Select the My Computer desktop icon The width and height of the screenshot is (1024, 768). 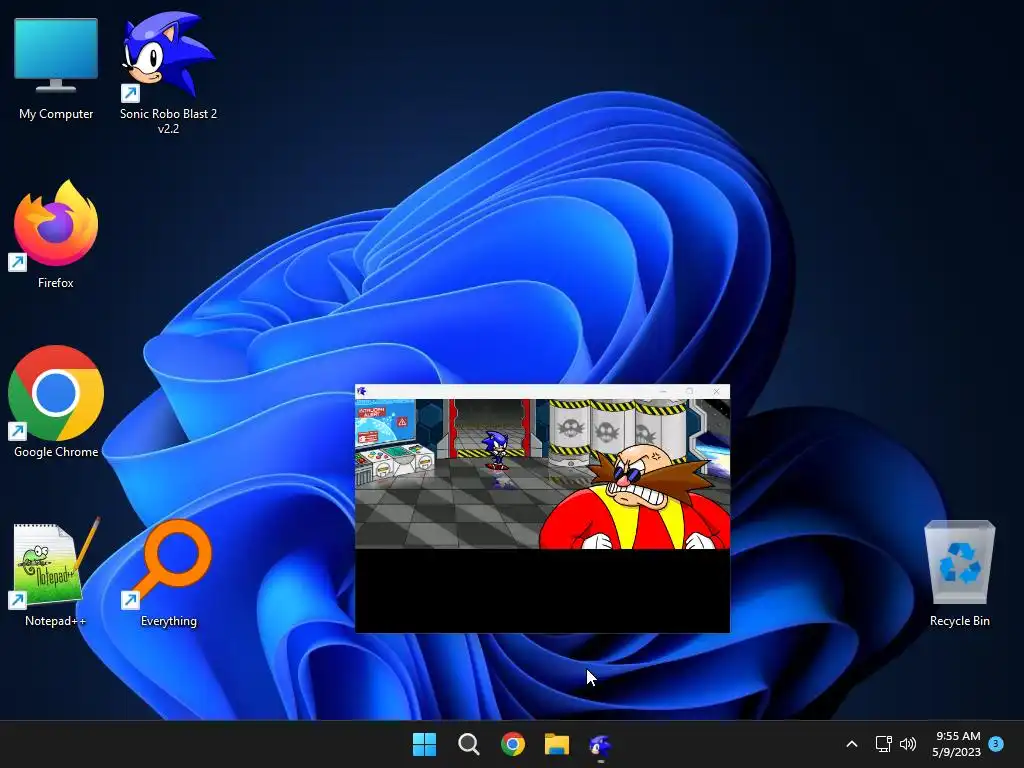pos(56,69)
